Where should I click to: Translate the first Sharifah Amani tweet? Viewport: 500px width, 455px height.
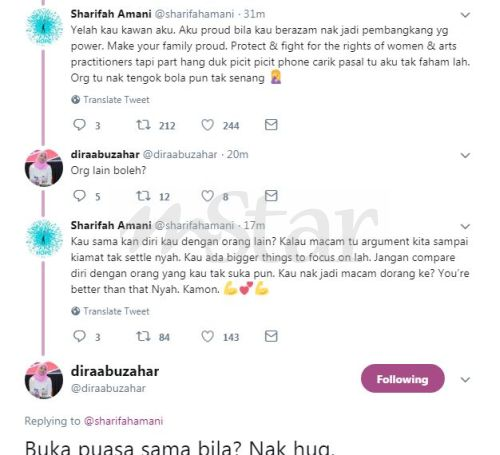(110, 100)
